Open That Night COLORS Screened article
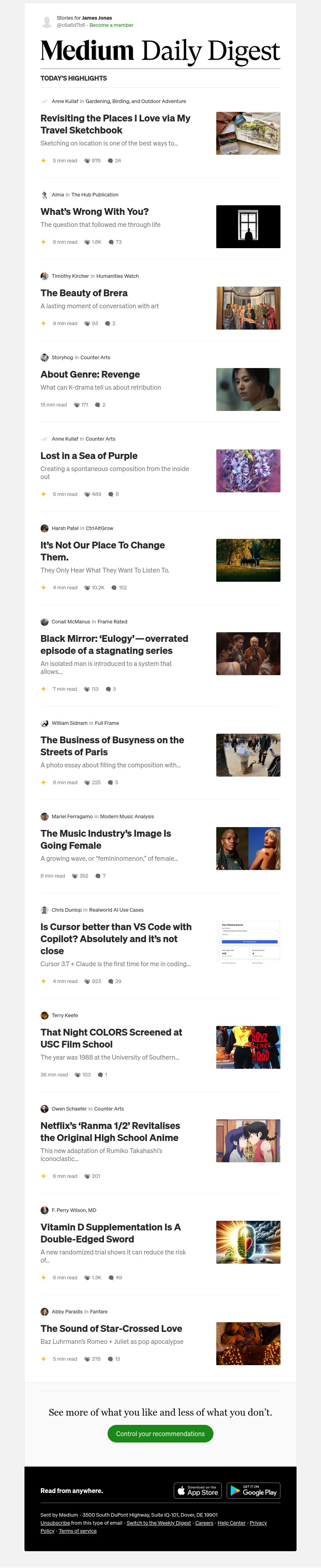The width and height of the screenshot is (321, 1568). pyautogui.click(x=112, y=1038)
